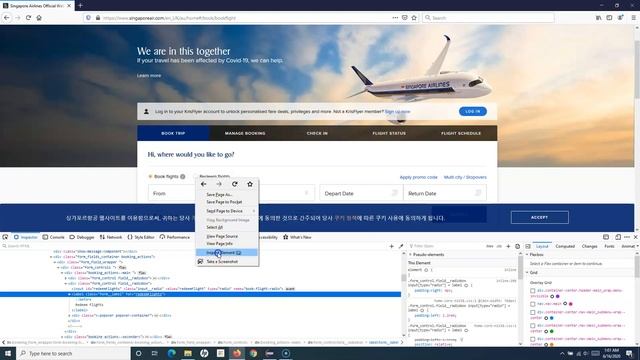Screen dimensions: 640x360
Task: Toggle the print media simulation icon in Rules
Action: click(x=518, y=246)
